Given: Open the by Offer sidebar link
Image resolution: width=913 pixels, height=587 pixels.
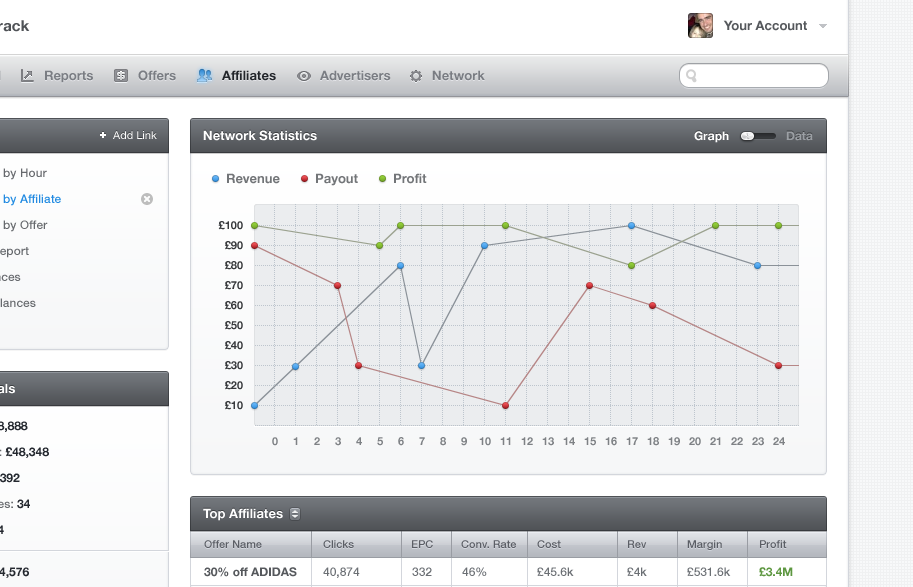Looking at the screenshot, I should point(24,225).
